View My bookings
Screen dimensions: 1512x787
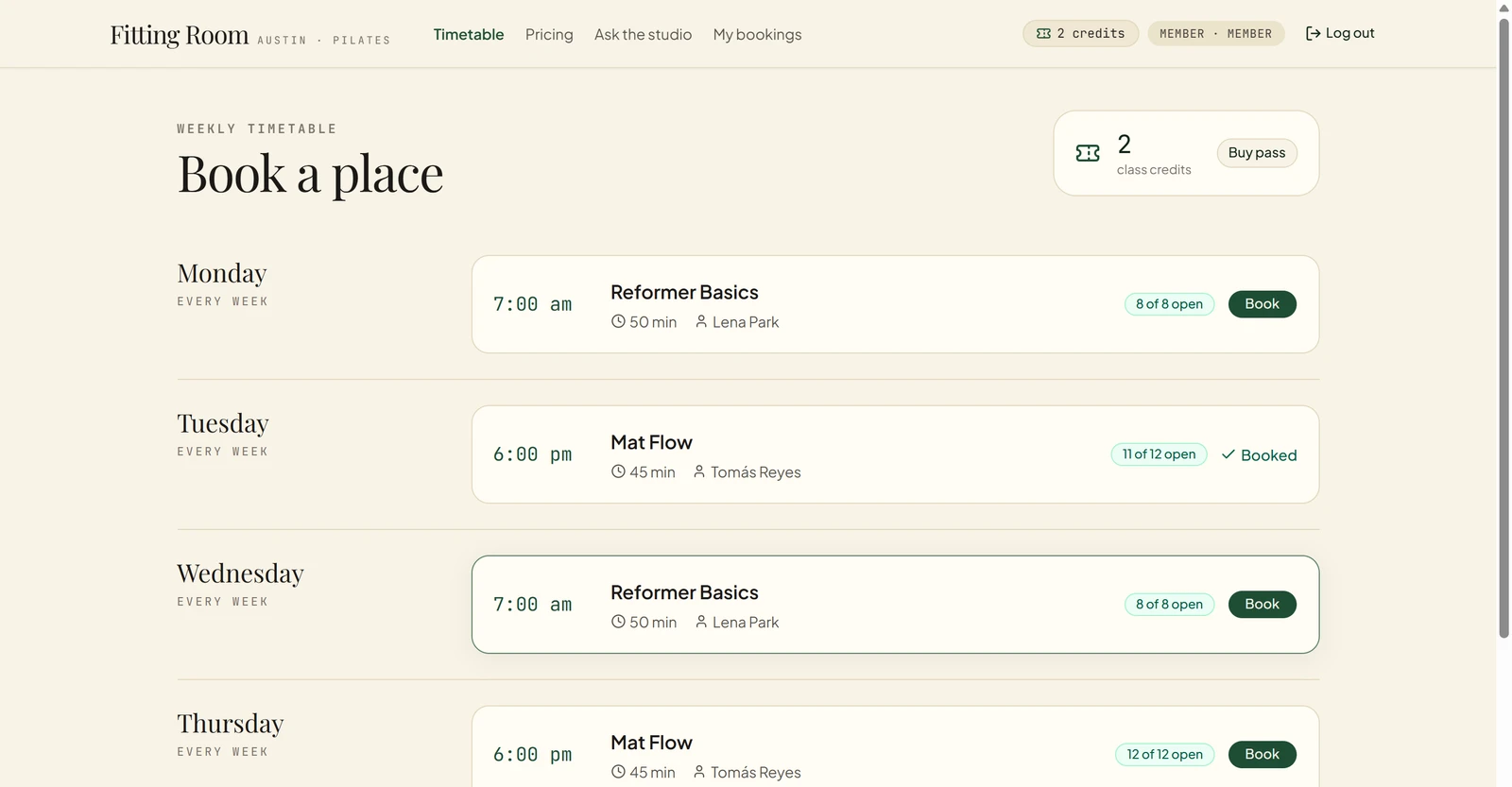(757, 34)
